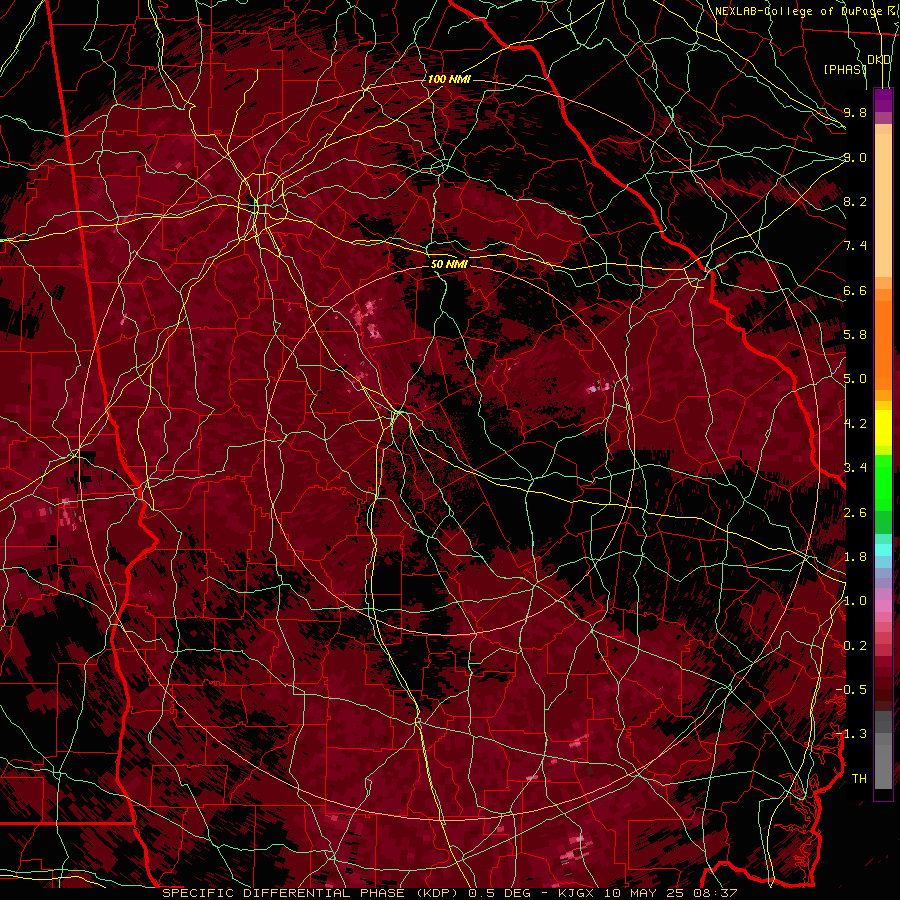The width and height of the screenshot is (900, 900).
Task: Click the 0.2 scale value
Action: pos(855,646)
